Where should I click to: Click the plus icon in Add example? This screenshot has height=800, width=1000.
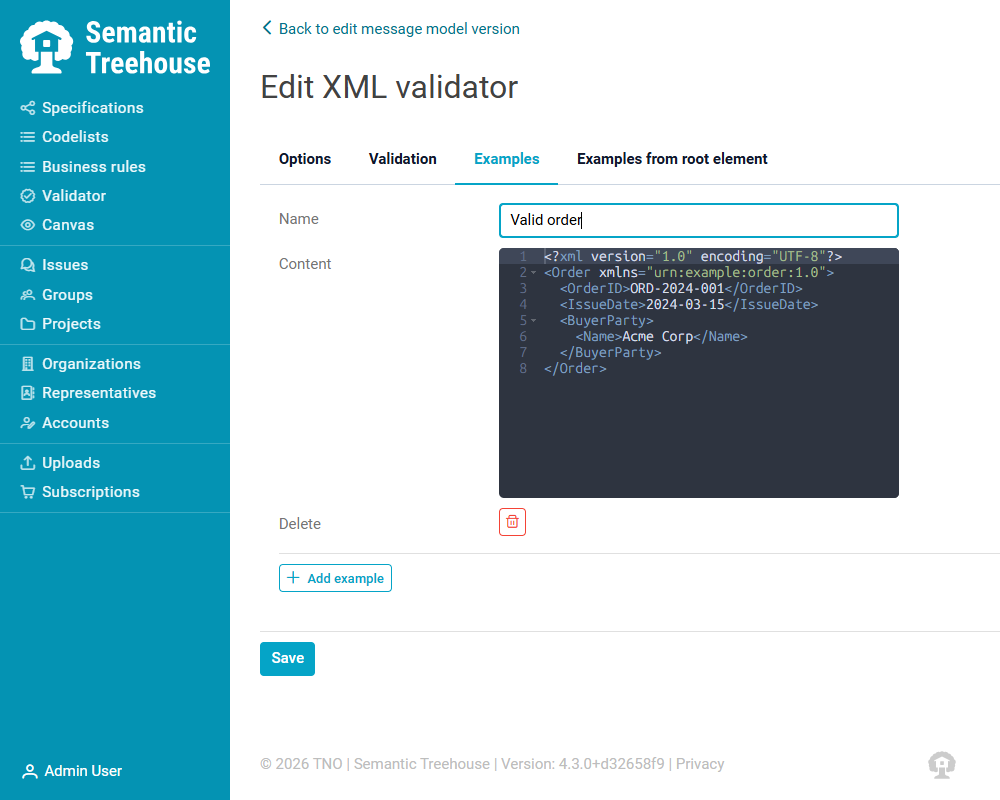point(293,578)
